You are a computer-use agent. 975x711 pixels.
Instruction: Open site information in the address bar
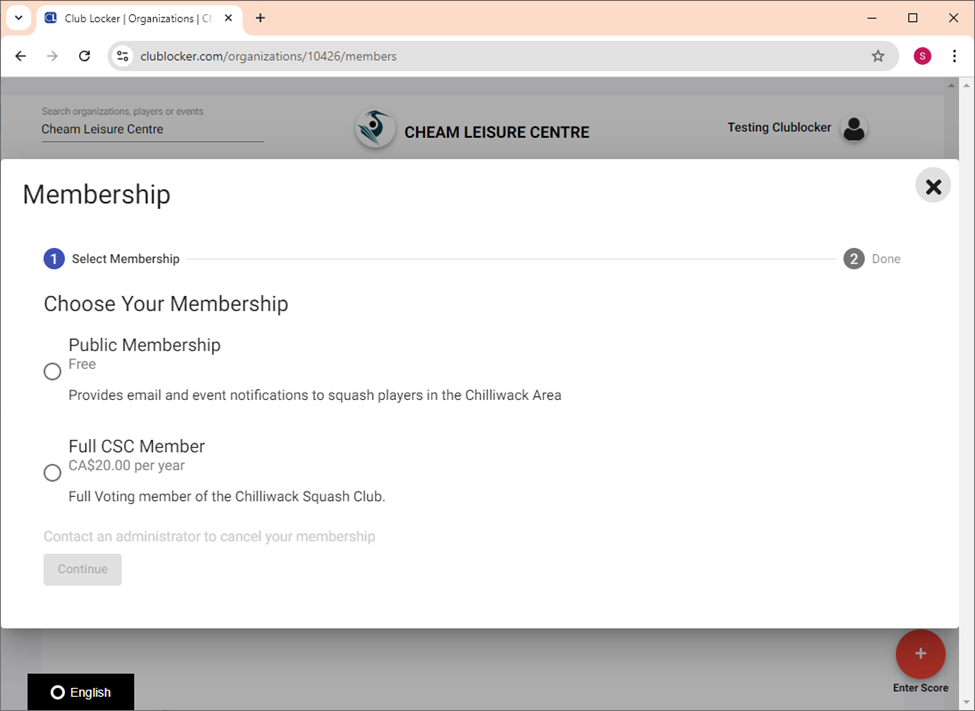click(x=121, y=55)
